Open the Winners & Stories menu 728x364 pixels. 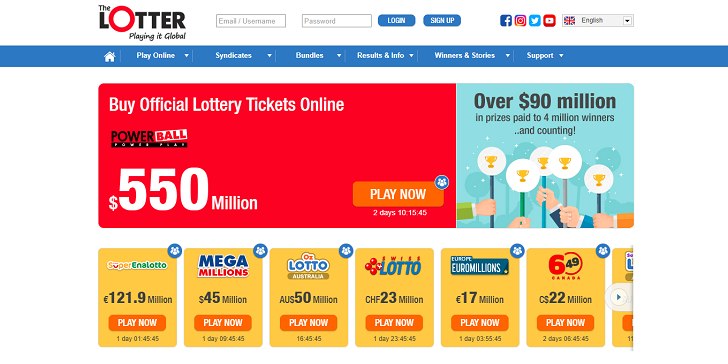pyautogui.click(x=464, y=56)
